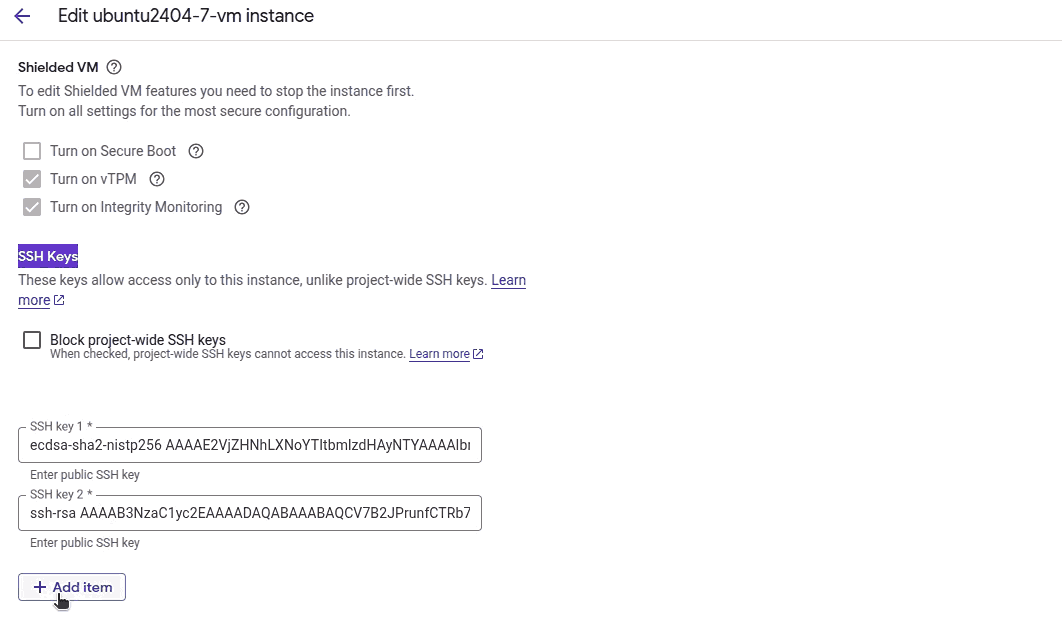The height and width of the screenshot is (623, 1062).
Task: Show help for Turn on vTPM
Action: [156, 179]
